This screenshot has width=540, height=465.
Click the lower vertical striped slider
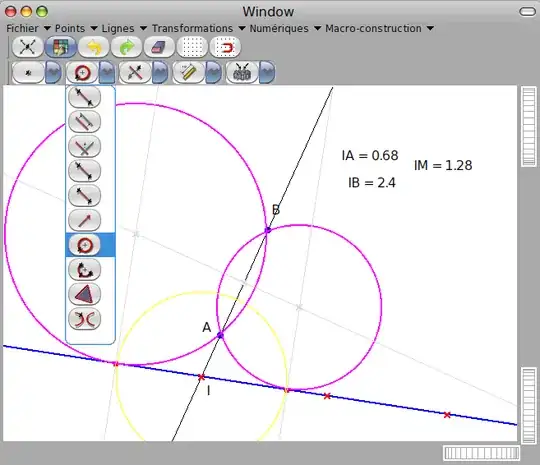coord(529,406)
